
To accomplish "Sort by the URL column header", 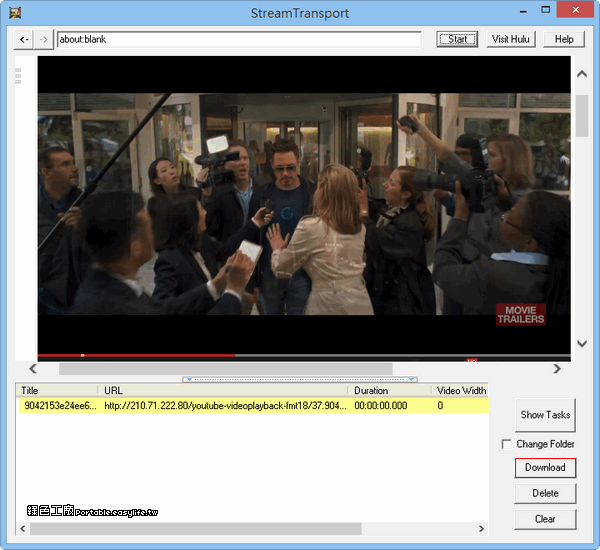I will tap(223, 390).
